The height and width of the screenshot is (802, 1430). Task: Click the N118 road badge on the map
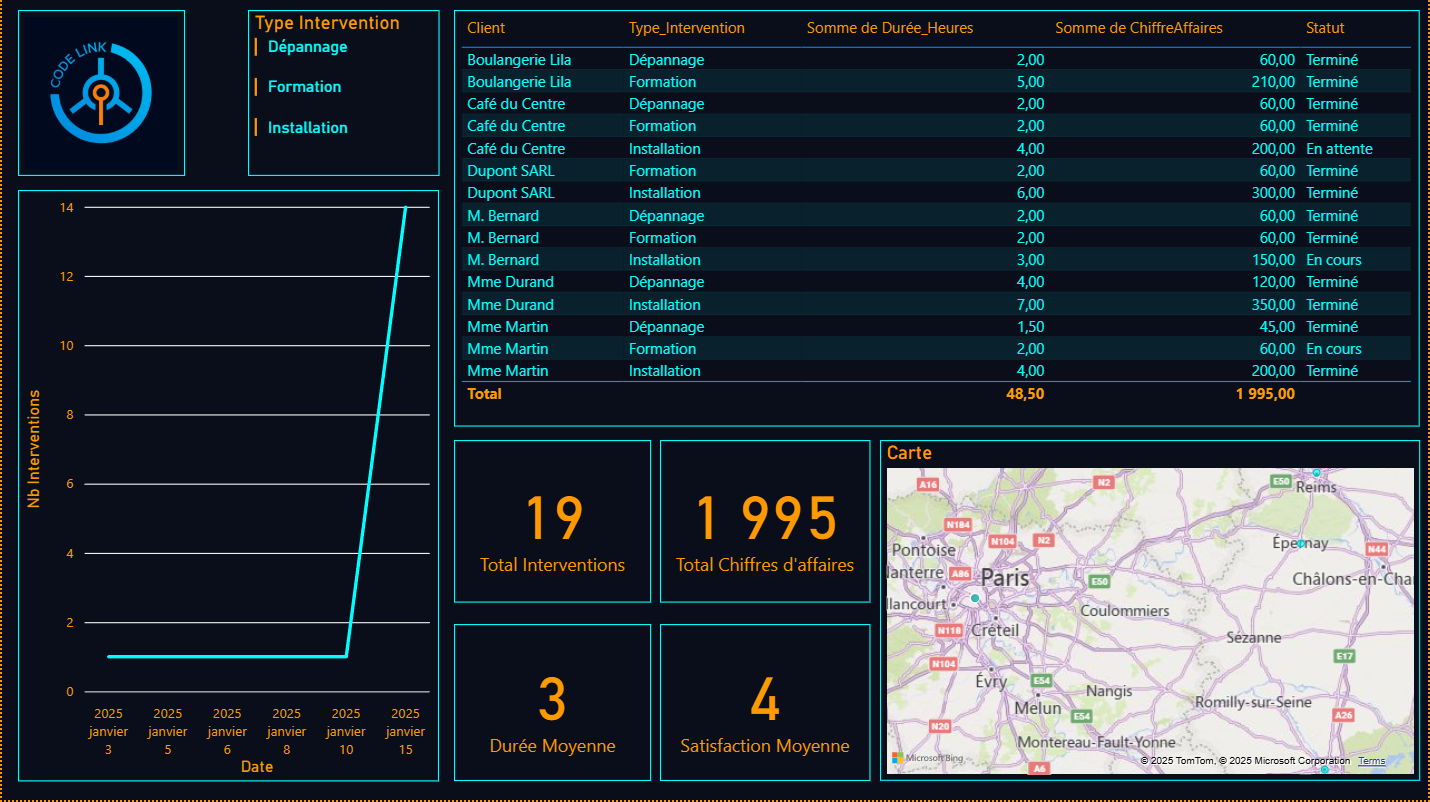(949, 630)
